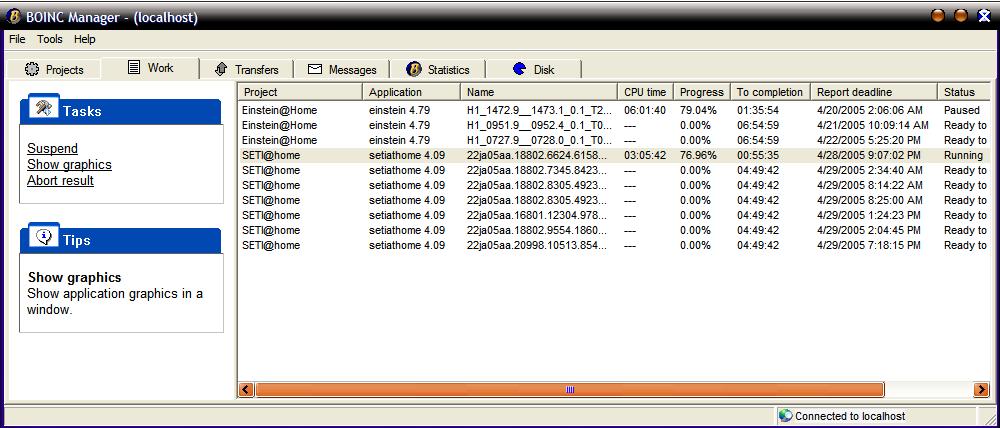
Task: Click the connection status globe icon
Action: [x=786, y=416]
